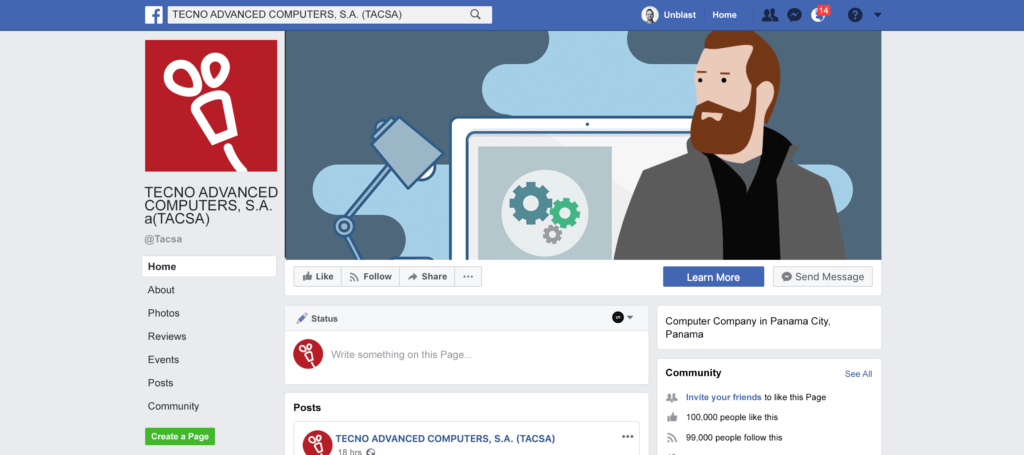This screenshot has width=1024, height=455.
Task: Click See All in Community panel
Action: pos(858,374)
